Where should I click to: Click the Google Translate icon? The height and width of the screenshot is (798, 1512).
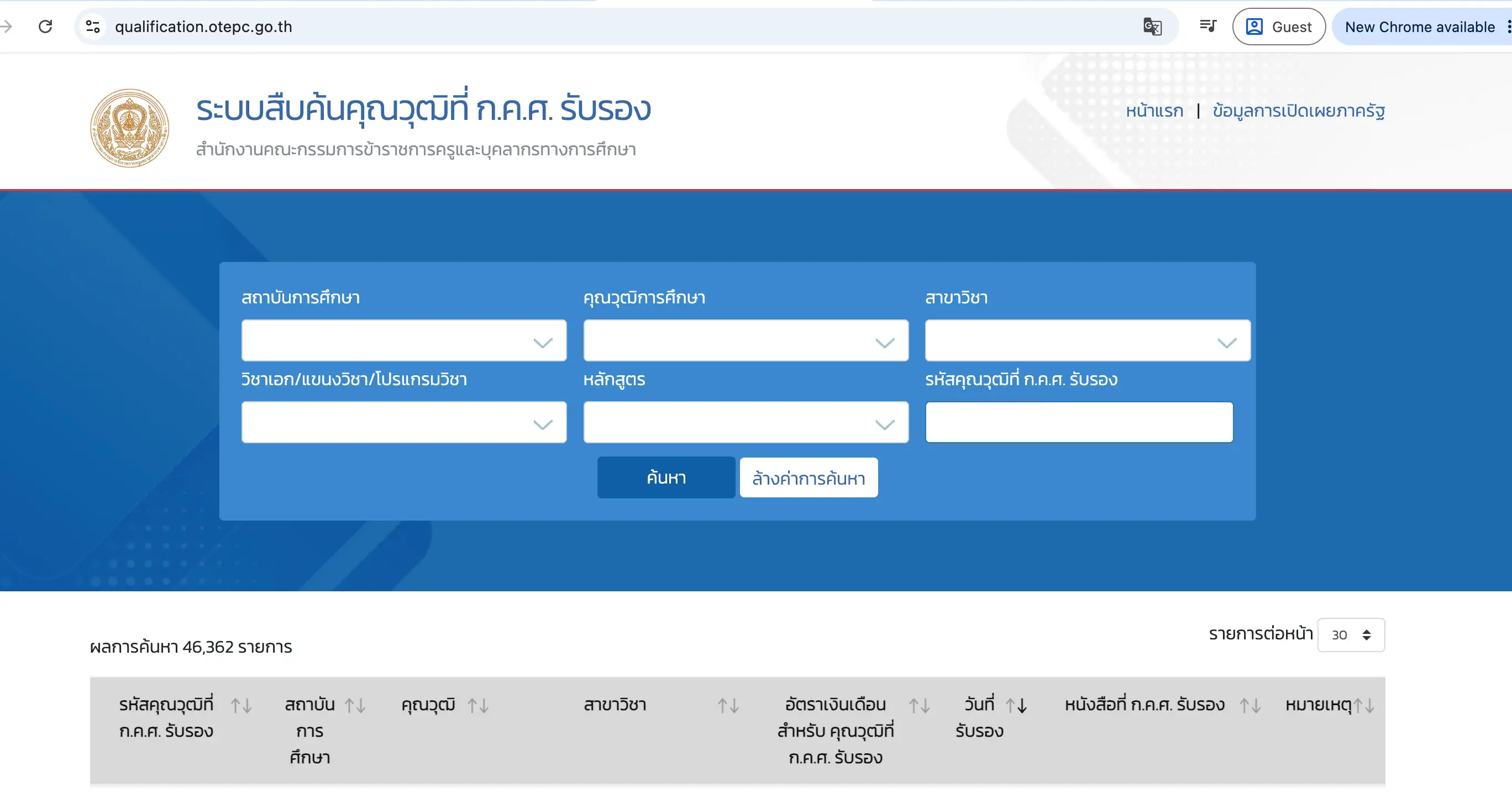click(x=1152, y=27)
